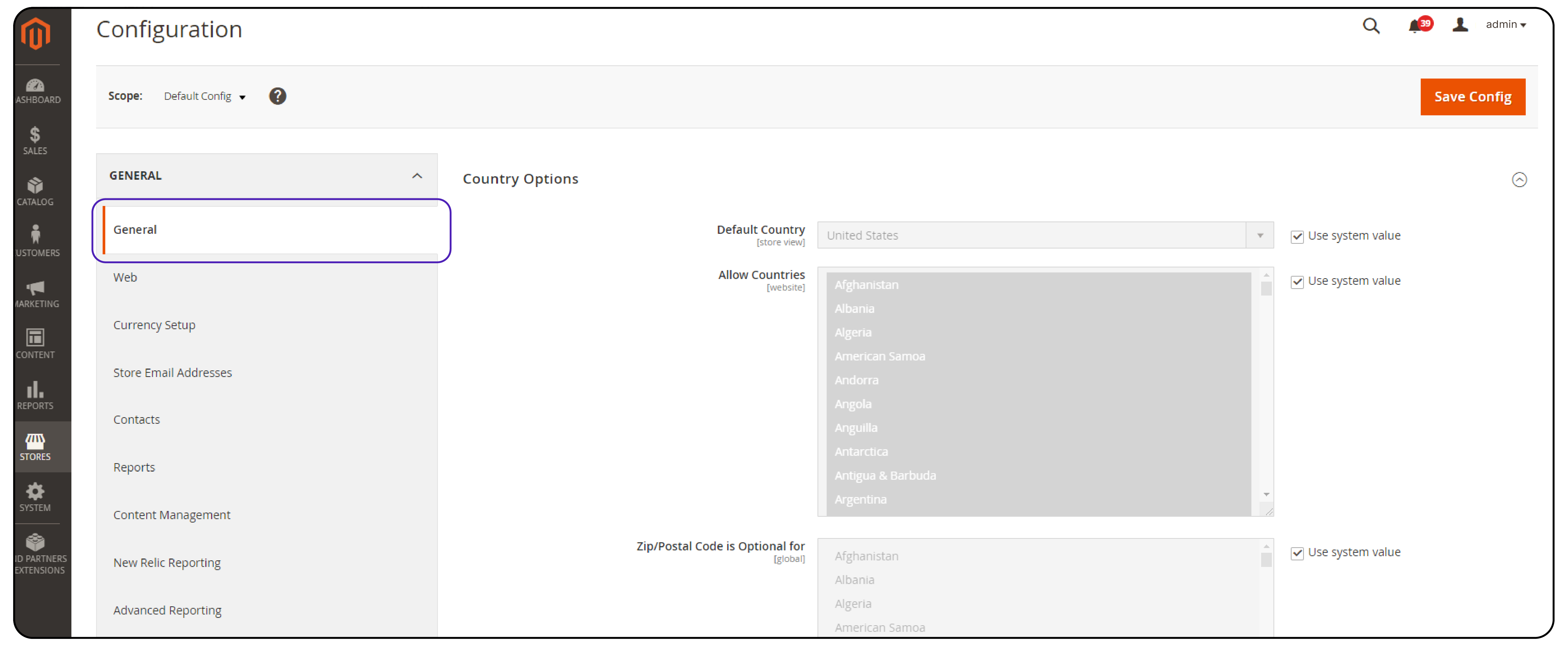Select Afghanistan in Allow Countries list

coord(1039,285)
